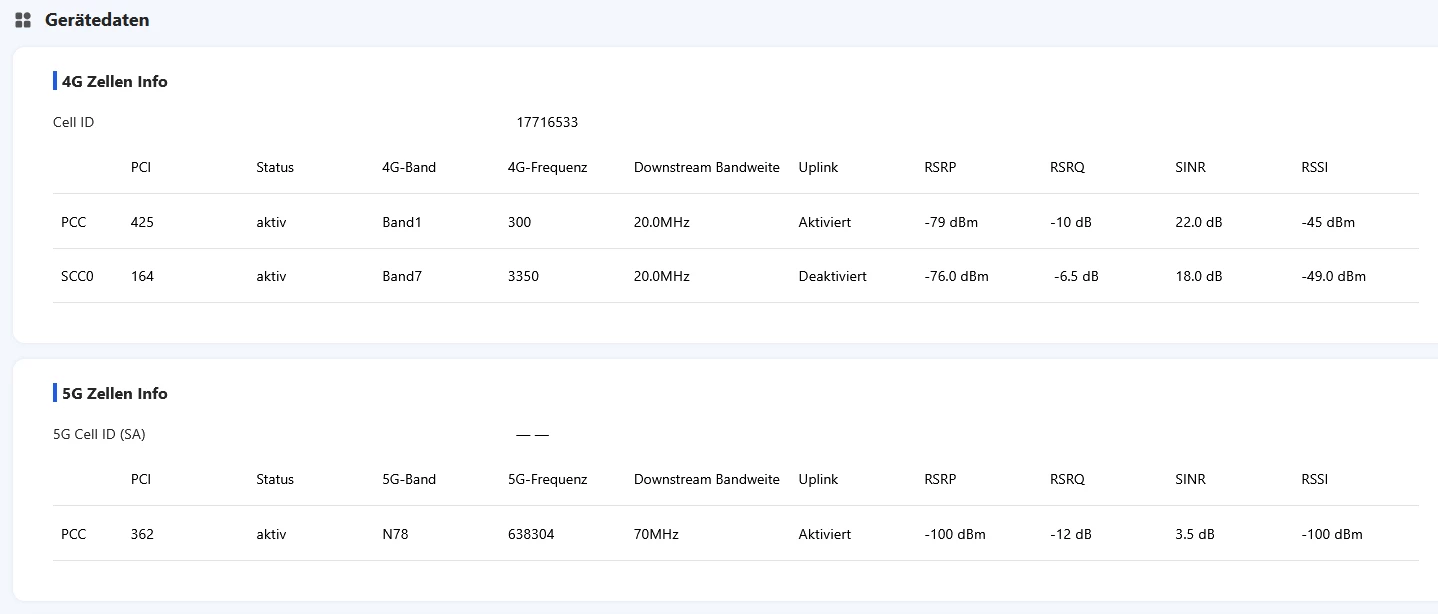Viewport: 1438px width, 614px height.
Task: Click the Band7 cell
Action: 402,277
